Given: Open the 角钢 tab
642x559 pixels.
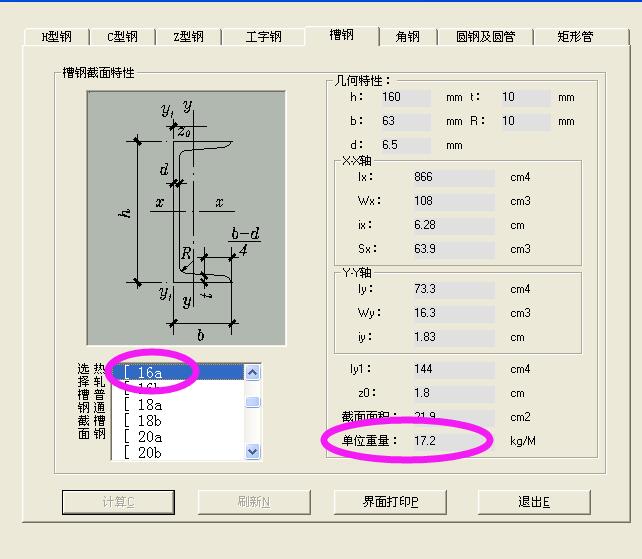Looking at the screenshot, I should [x=408, y=37].
